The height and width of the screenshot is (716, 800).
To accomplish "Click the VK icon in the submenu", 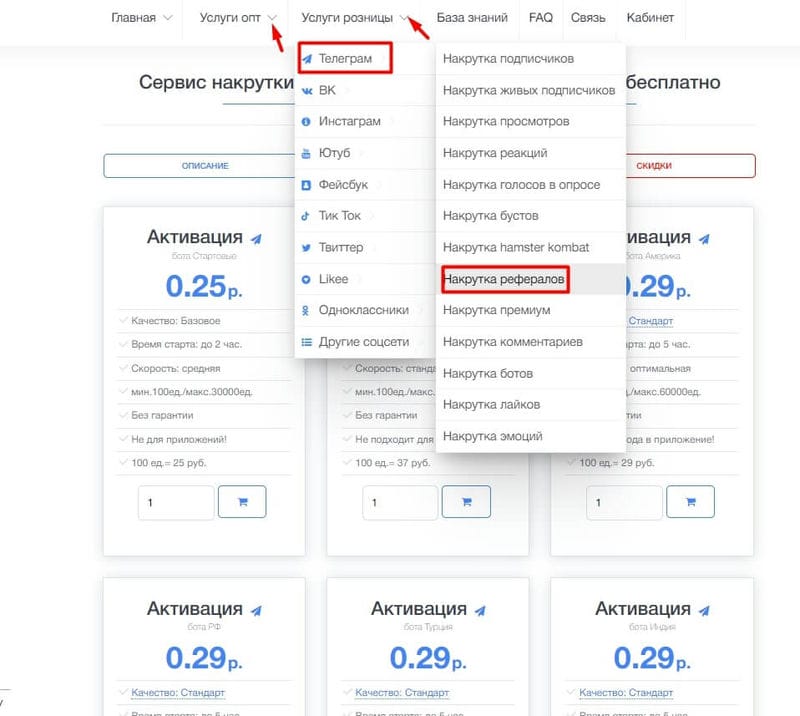I will (307, 91).
